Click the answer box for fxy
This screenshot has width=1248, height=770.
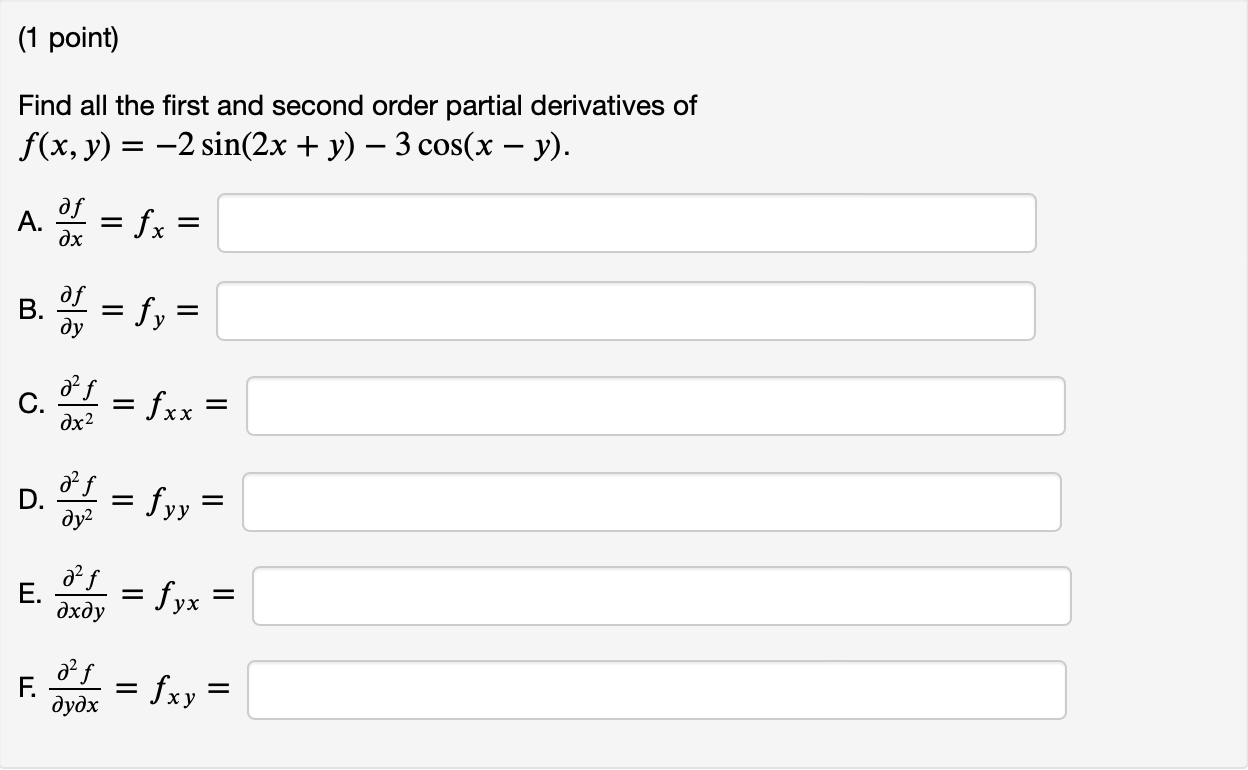tap(656, 689)
